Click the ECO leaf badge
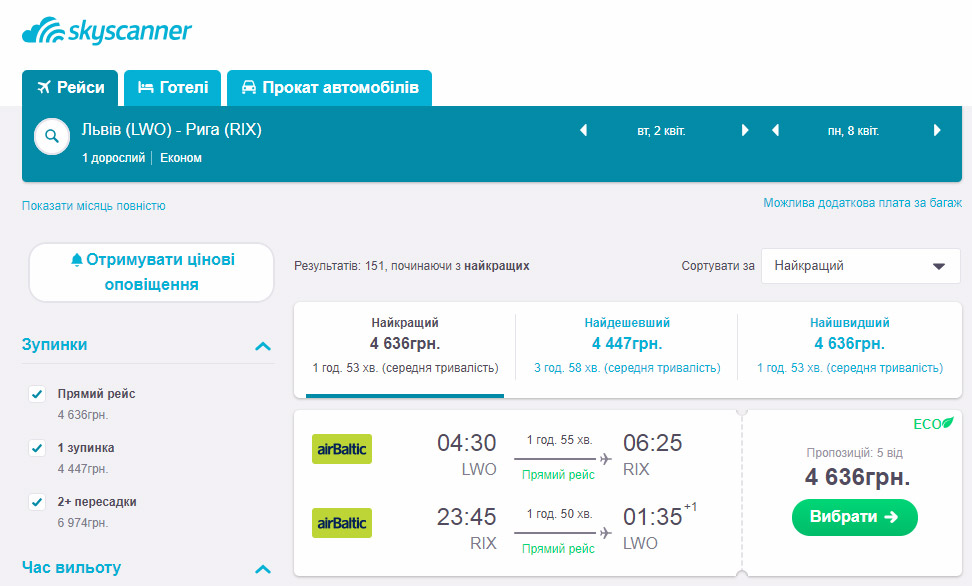Viewport: 972px width, 586px height. tap(934, 424)
